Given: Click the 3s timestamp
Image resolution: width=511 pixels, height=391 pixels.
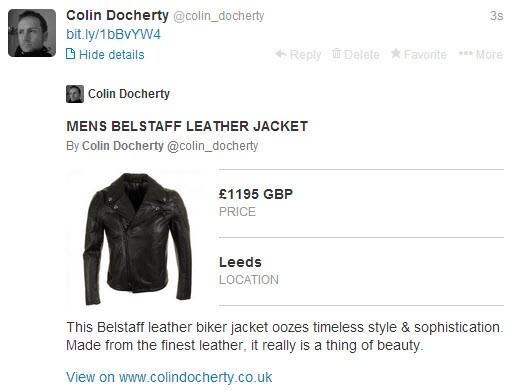Looking at the screenshot, I should pyautogui.click(x=496, y=16).
